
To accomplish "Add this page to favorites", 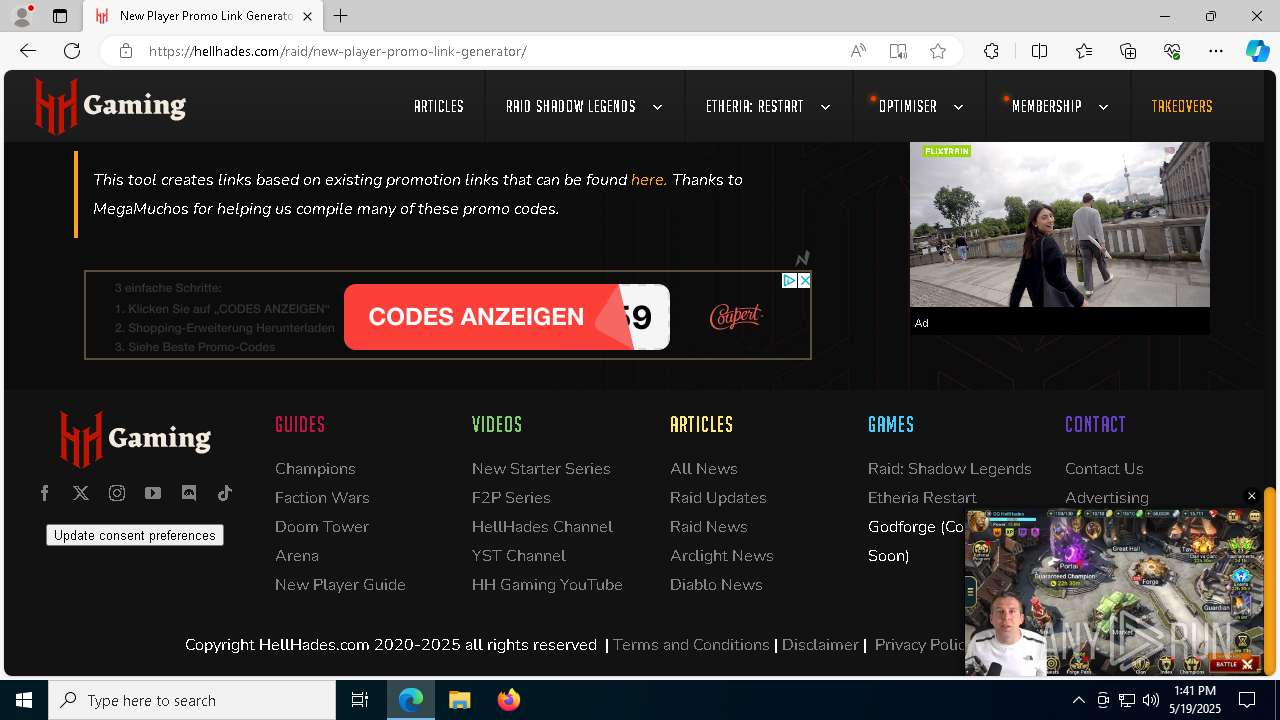I will pos(938,51).
